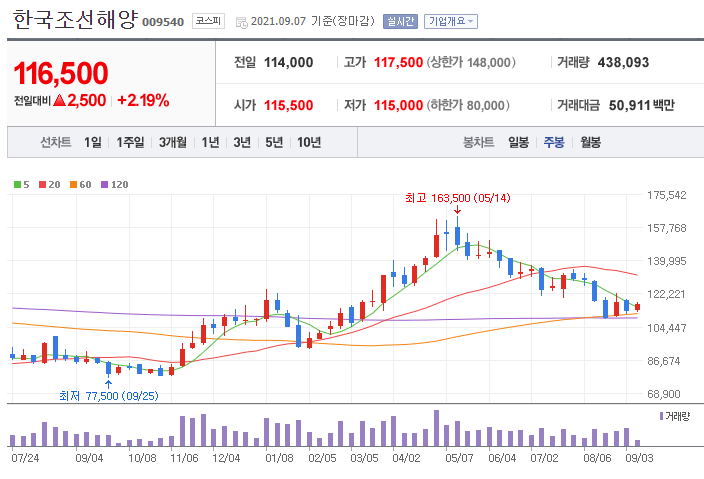
Task: Click the x-axis date 04/02
Action: [406, 458]
